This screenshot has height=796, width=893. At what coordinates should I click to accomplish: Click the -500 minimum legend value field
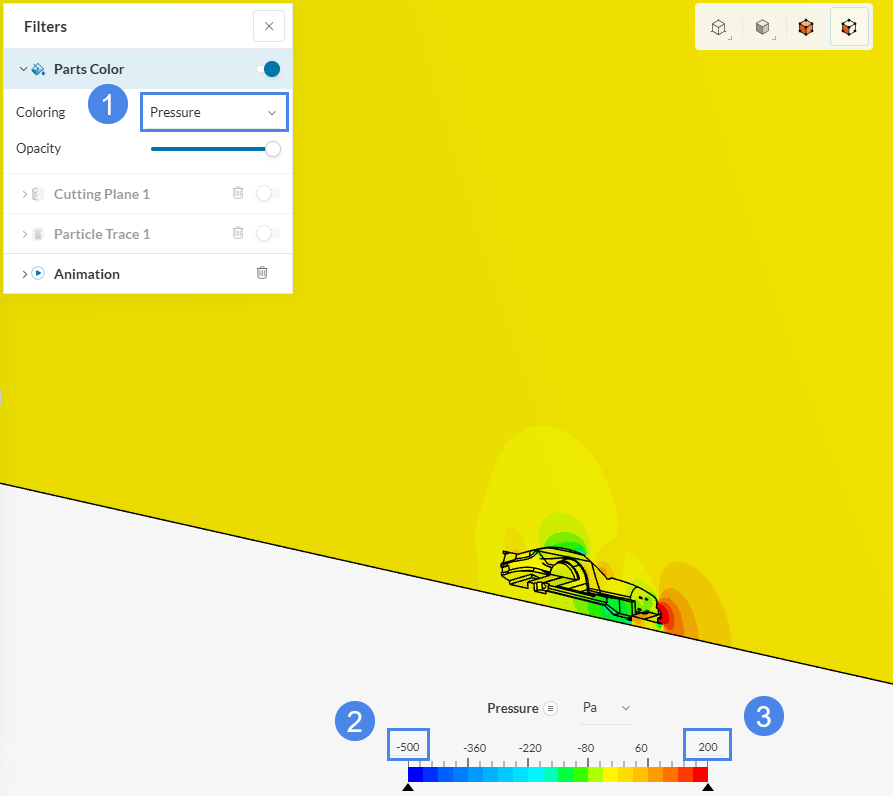(x=408, y=747)
